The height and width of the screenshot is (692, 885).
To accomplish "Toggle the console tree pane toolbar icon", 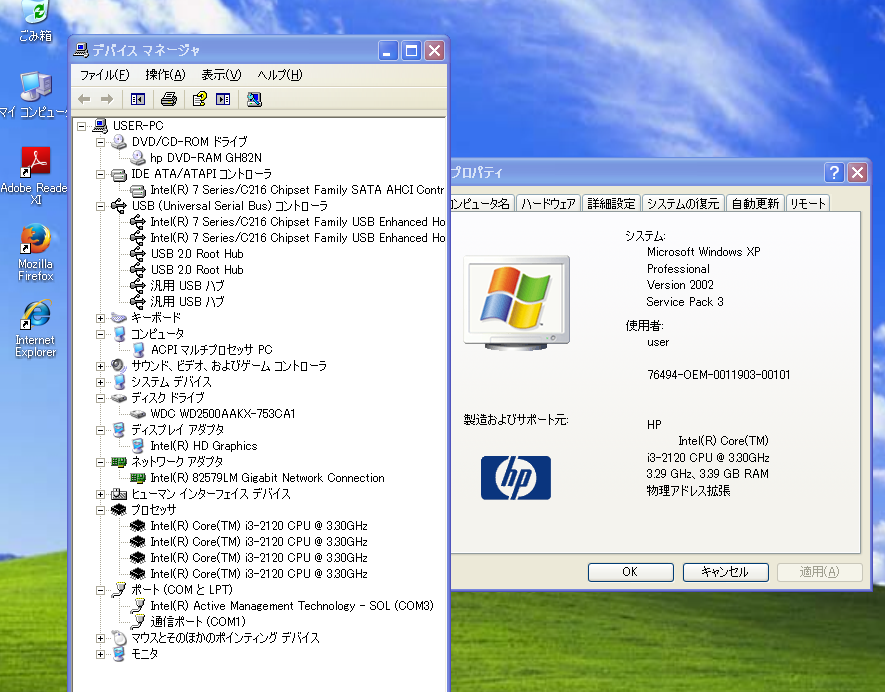I will [138, 99].
